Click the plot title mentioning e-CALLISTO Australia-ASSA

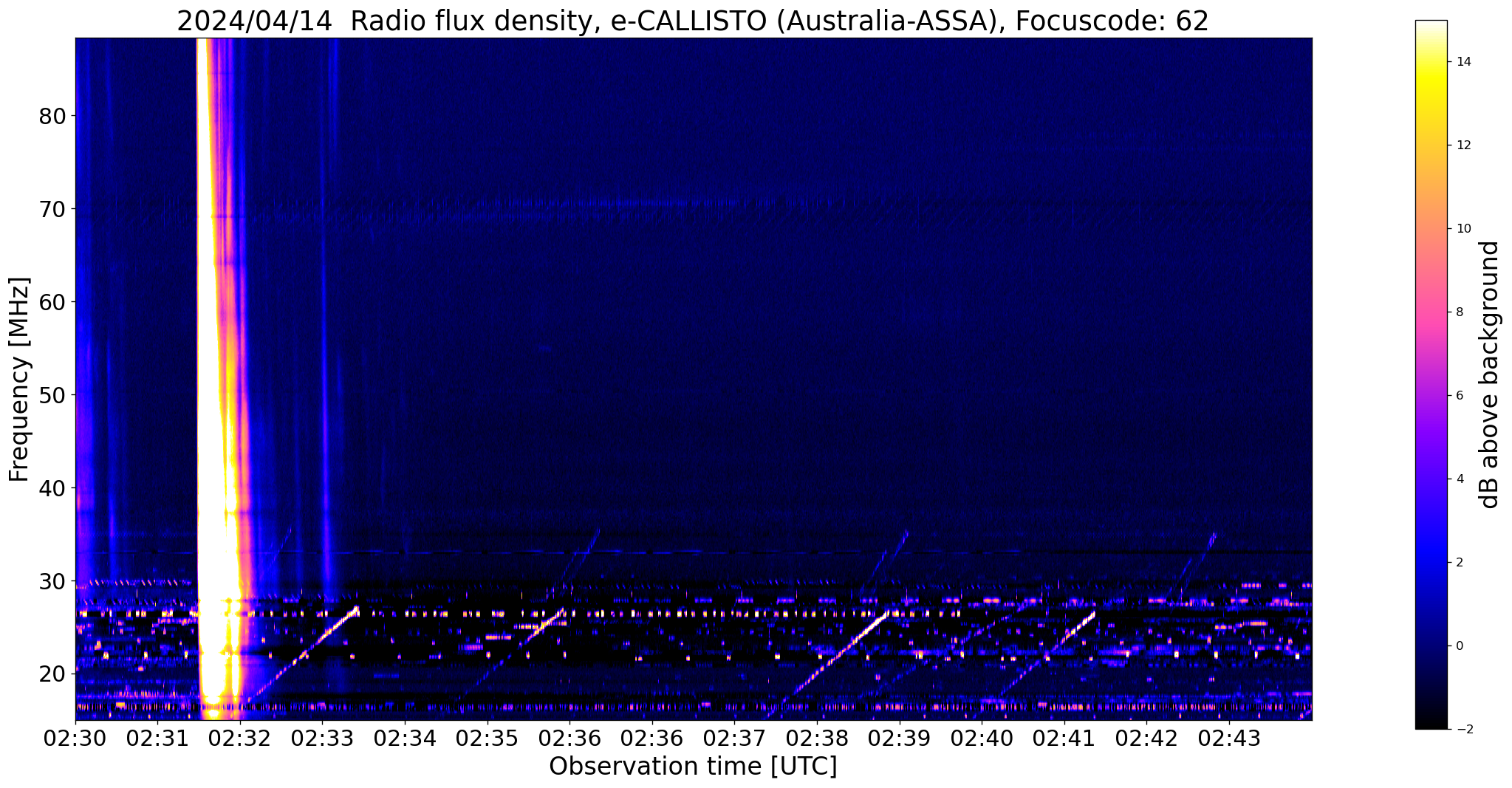pos(693,21)
